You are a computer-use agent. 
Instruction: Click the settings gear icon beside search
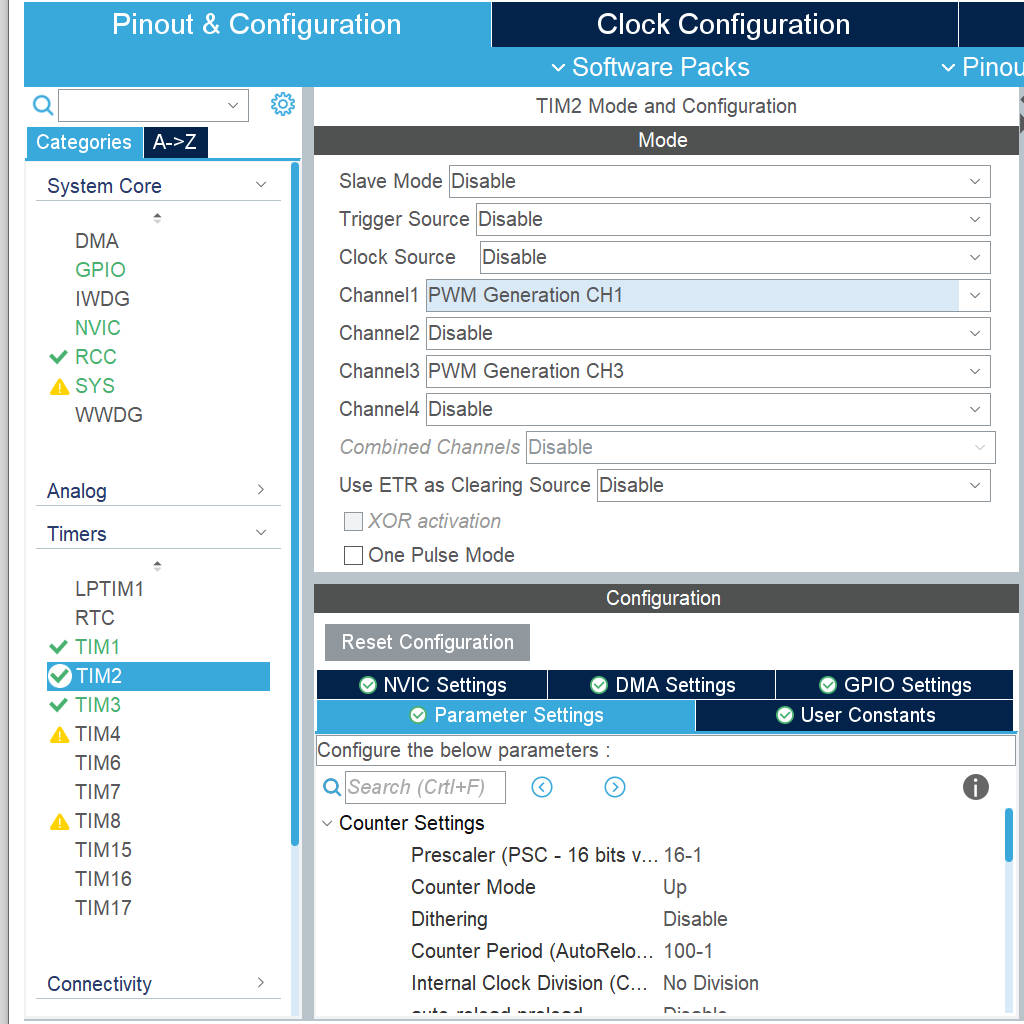point(283,104)
